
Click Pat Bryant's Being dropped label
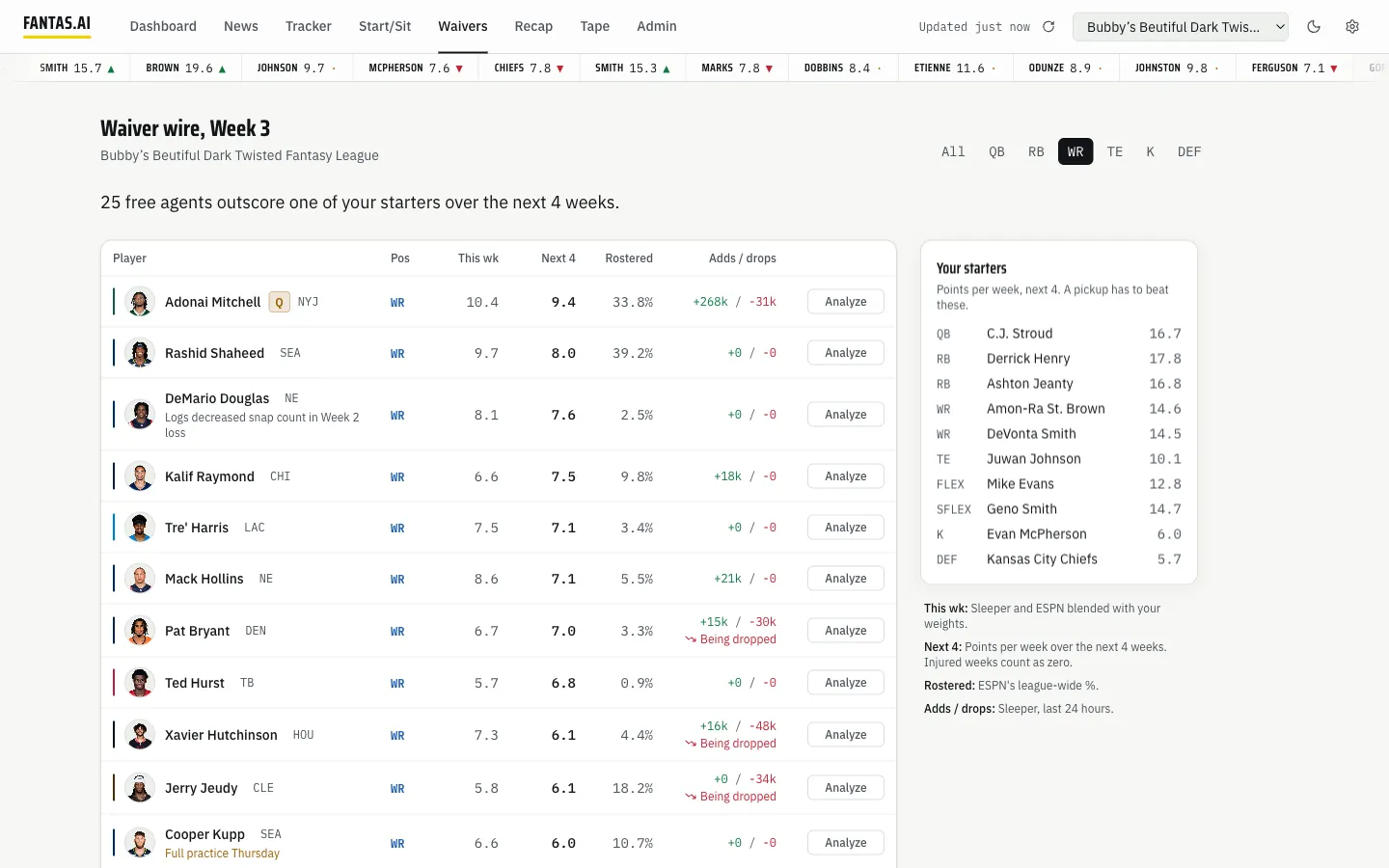730,639
